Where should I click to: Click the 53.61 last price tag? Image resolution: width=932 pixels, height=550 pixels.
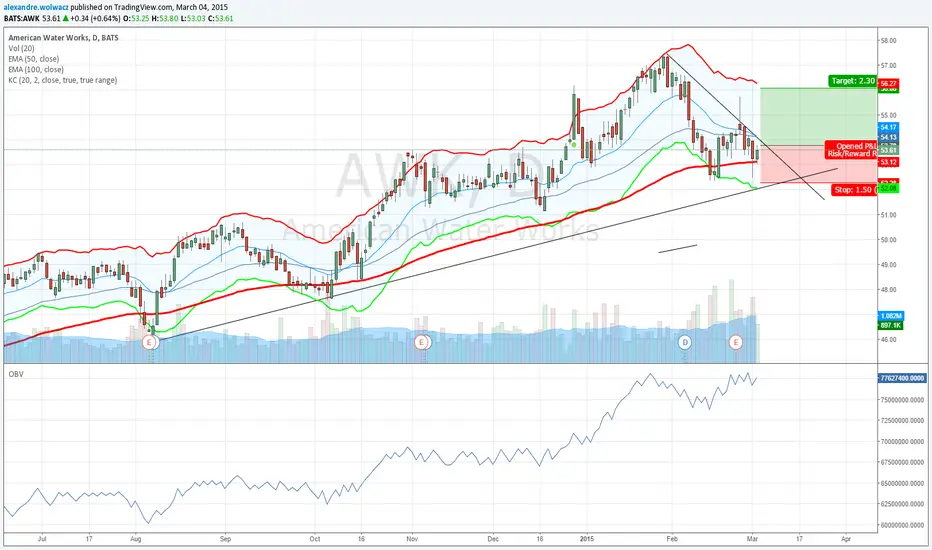889,150
